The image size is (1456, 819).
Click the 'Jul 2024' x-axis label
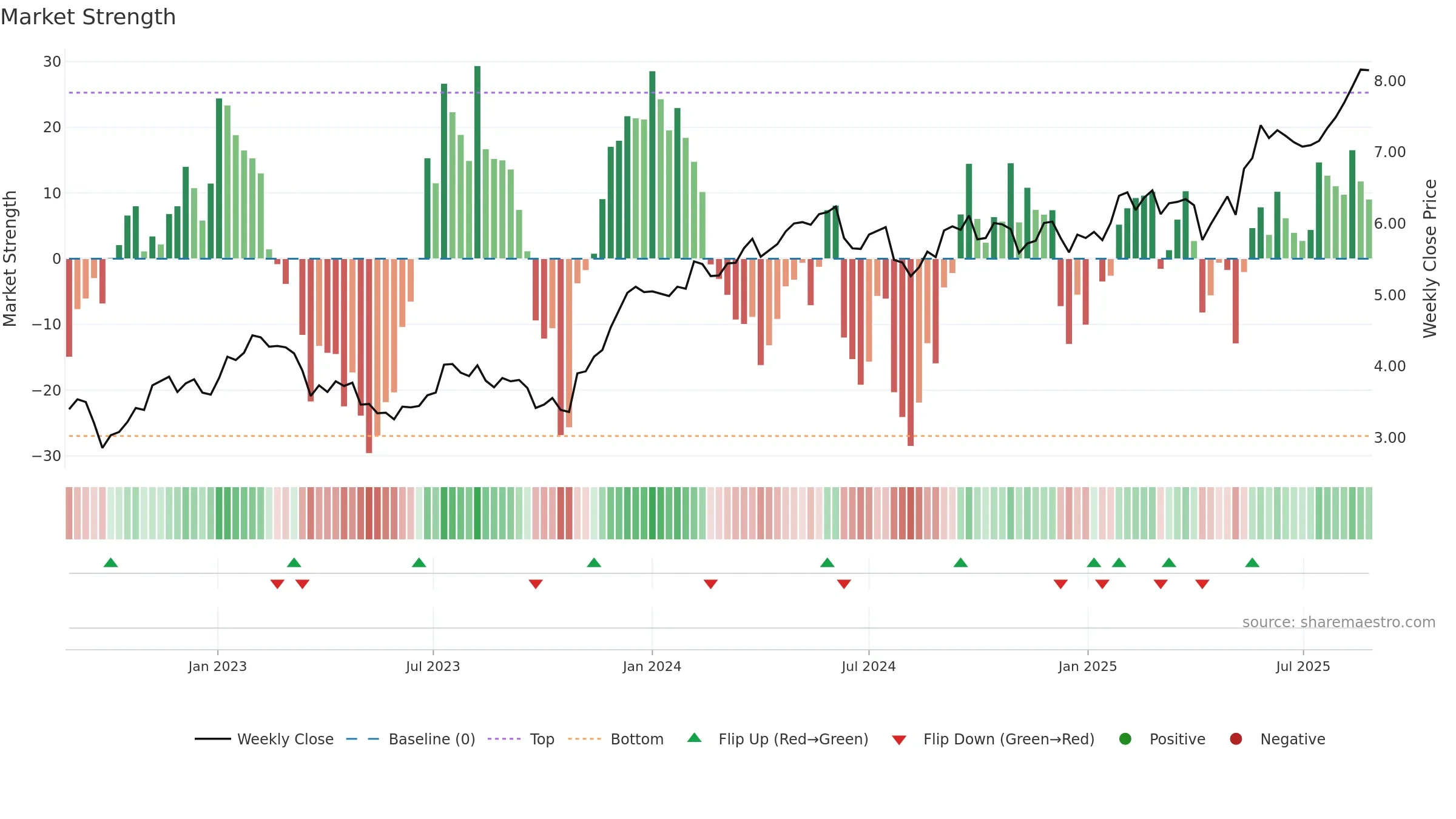click(869, 667)
